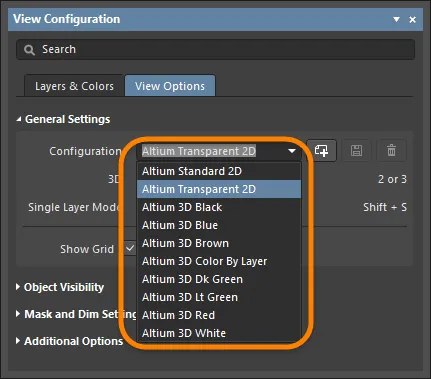
Task: Select Altium 3D Red configuration
Action: coord(219,315)
